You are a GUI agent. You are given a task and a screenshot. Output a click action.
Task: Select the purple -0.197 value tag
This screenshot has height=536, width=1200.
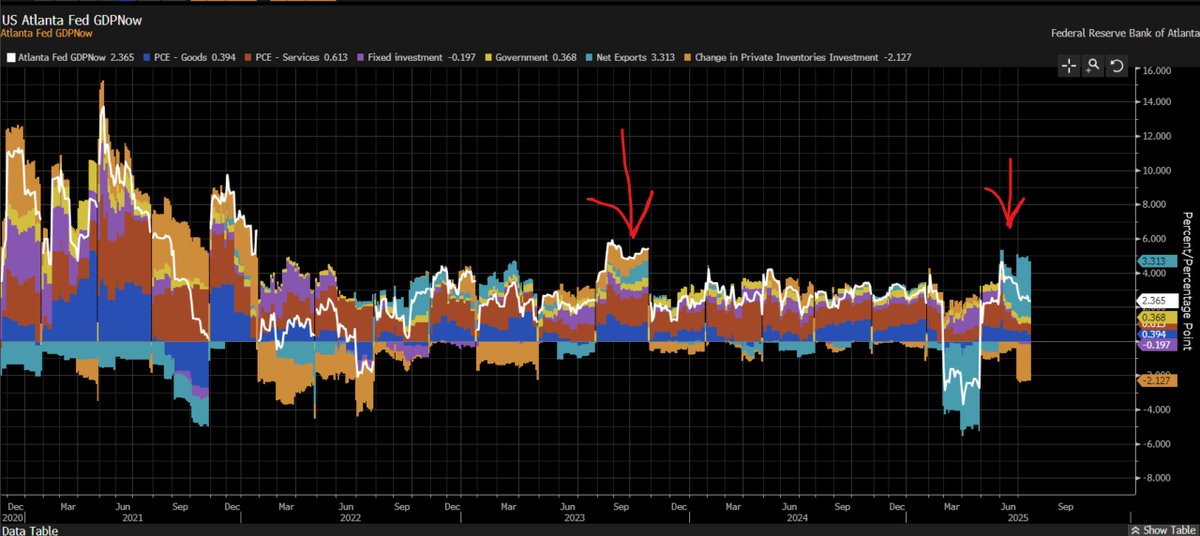pos(1155,345)
